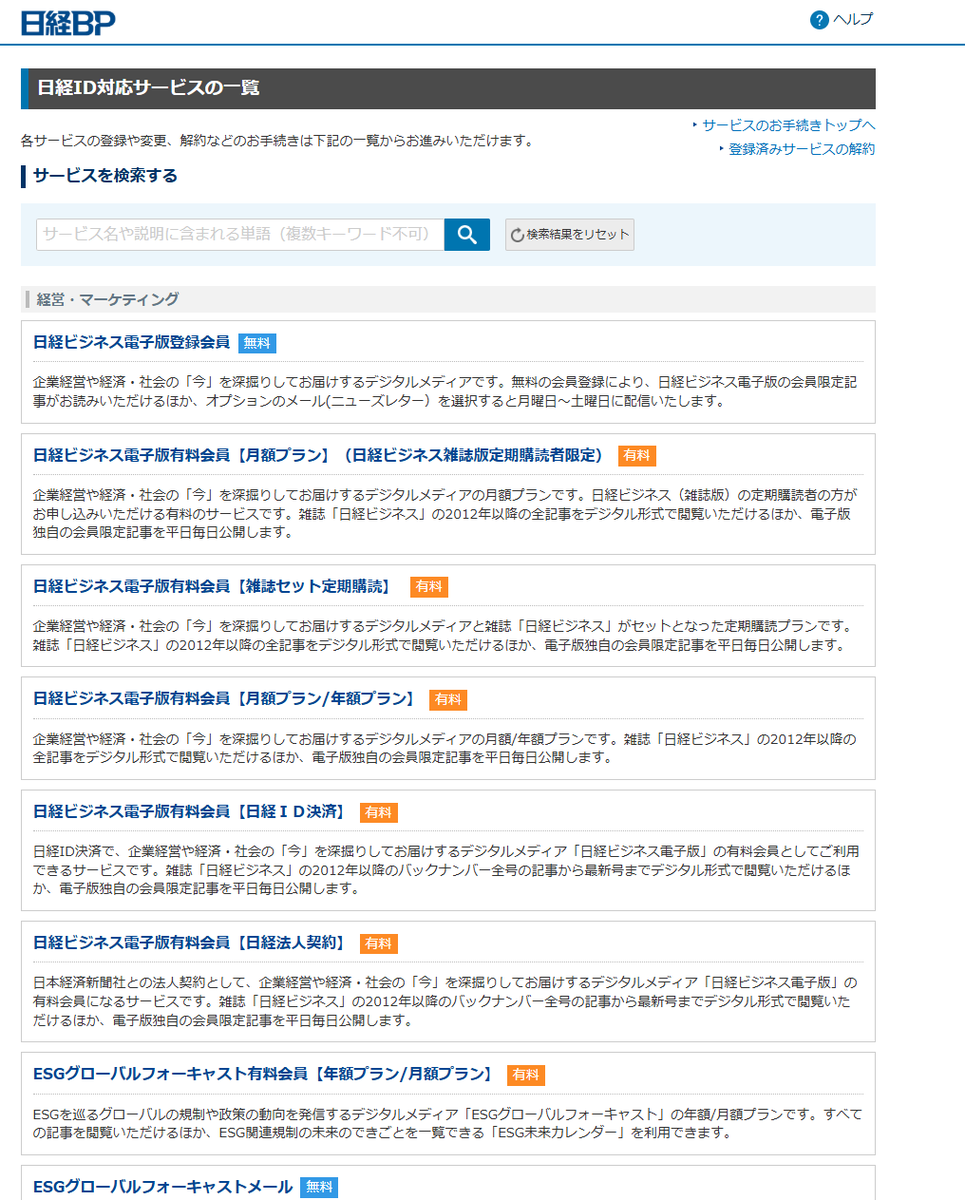Click 有料 badge beside 雑誌版定期購読者限定 plan
Image resolution: width=965 pixels, height=1200 pixels.
coord(637,456)
